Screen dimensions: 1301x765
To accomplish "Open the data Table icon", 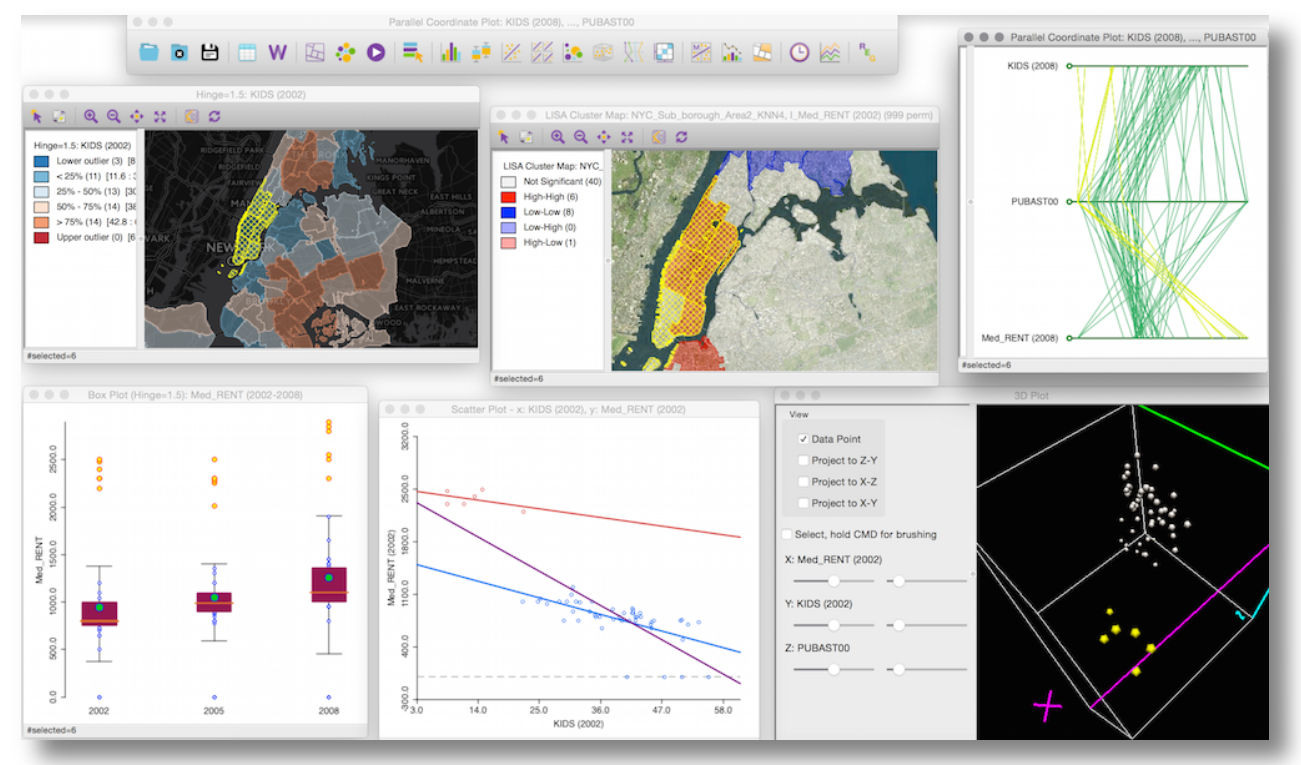I will [x=246, y=53].
